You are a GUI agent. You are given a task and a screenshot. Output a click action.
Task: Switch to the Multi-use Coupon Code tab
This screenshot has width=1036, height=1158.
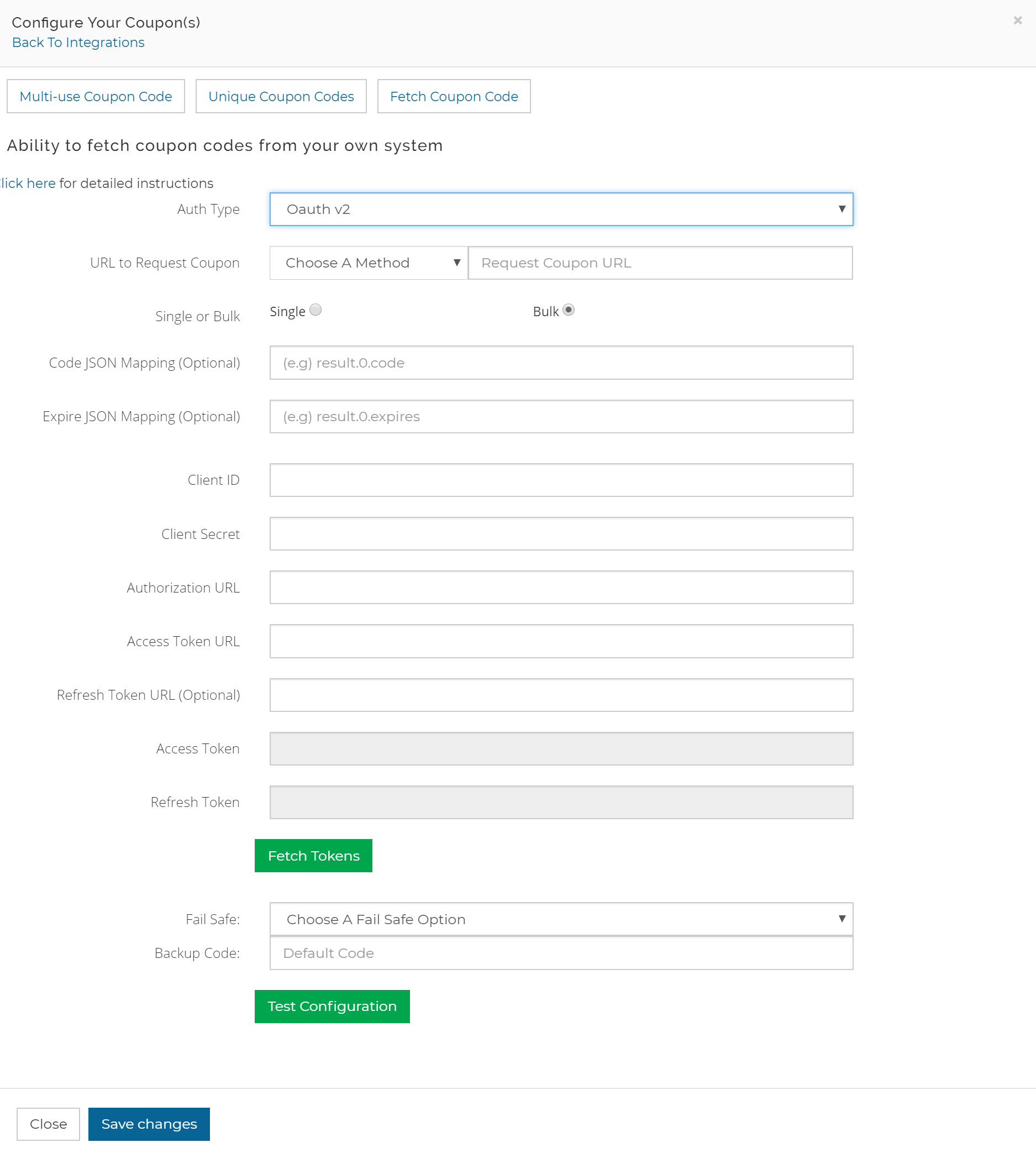pos(95,96)
